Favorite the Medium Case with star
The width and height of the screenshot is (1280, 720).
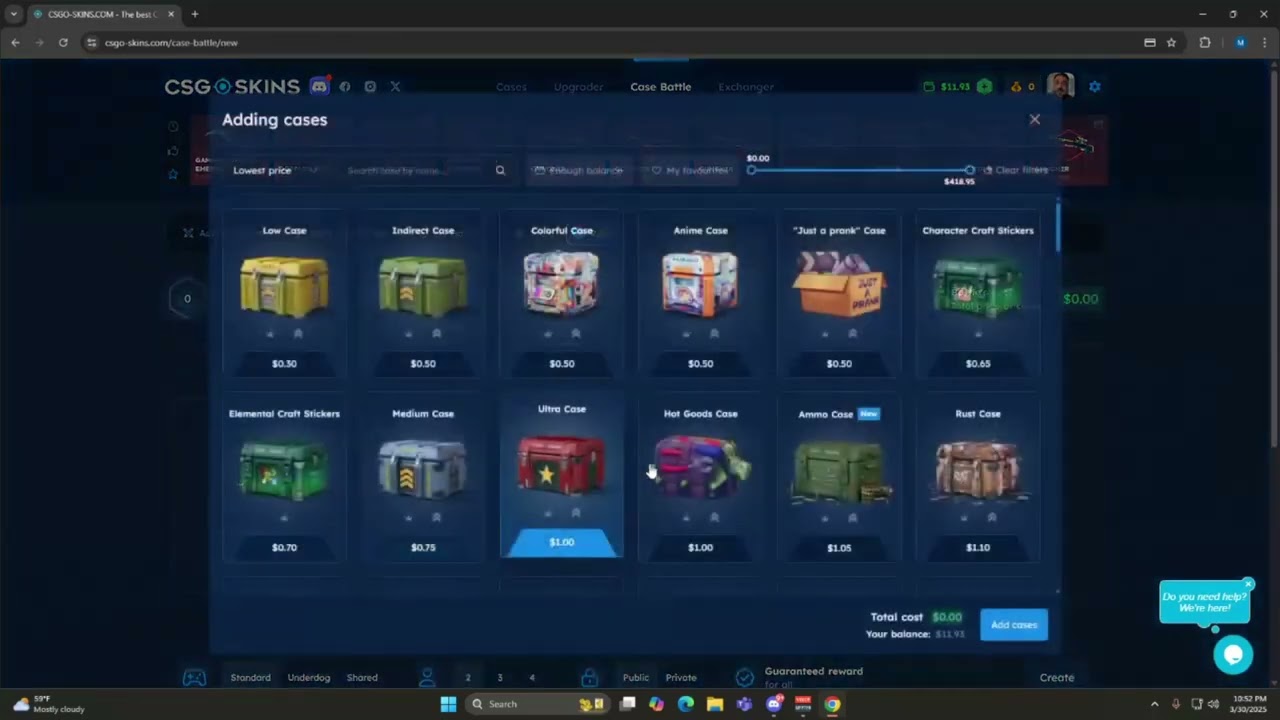(x=408, y=518)
